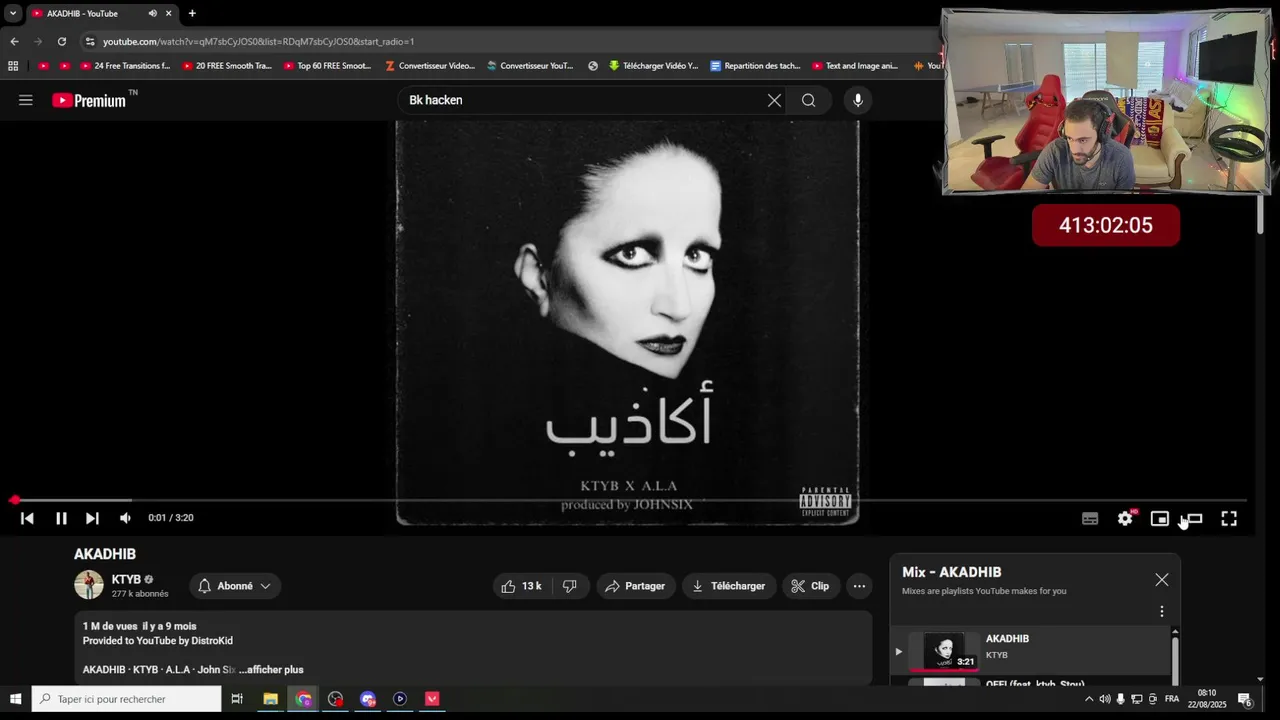The width and height of the screenshot is (1280, 720).
Task: Mute the player volume
Action: point(125,518)
